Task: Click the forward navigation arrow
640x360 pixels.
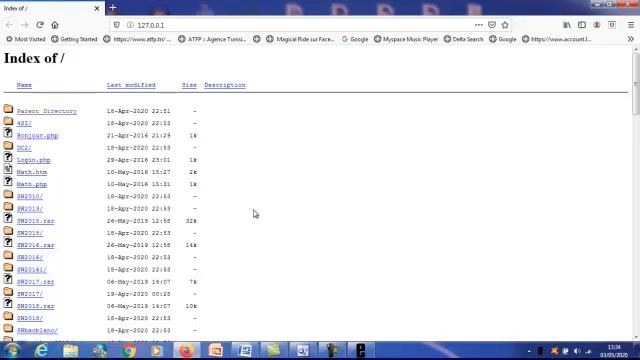Action: pos(24,25)
